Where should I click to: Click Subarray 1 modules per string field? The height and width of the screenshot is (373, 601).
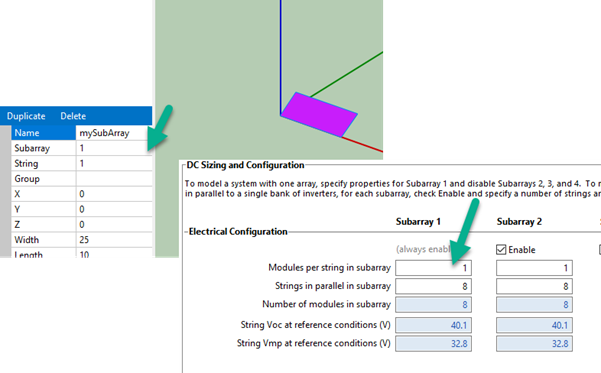pos(433,268)
